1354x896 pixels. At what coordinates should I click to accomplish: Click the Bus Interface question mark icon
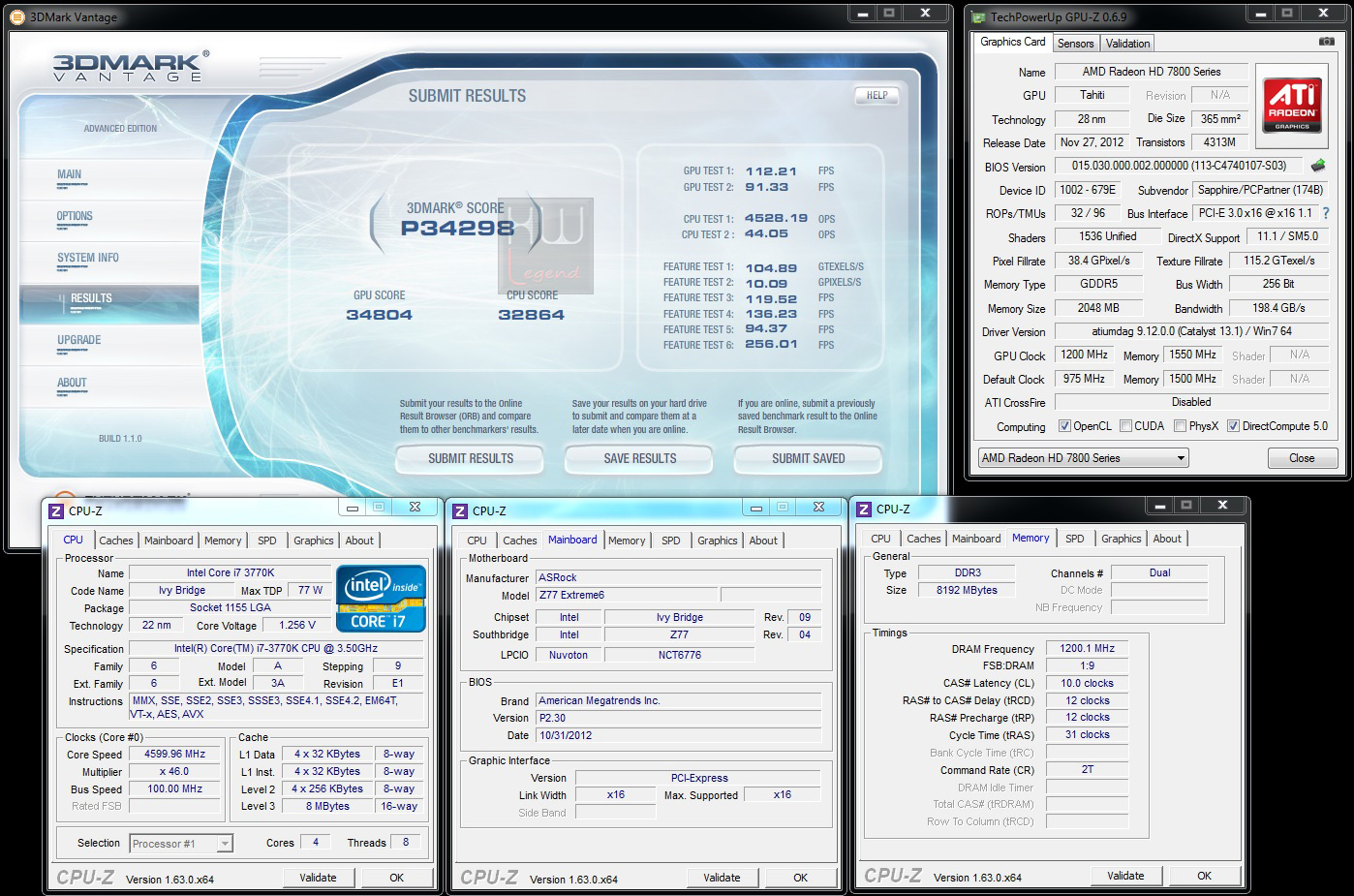1325,213
